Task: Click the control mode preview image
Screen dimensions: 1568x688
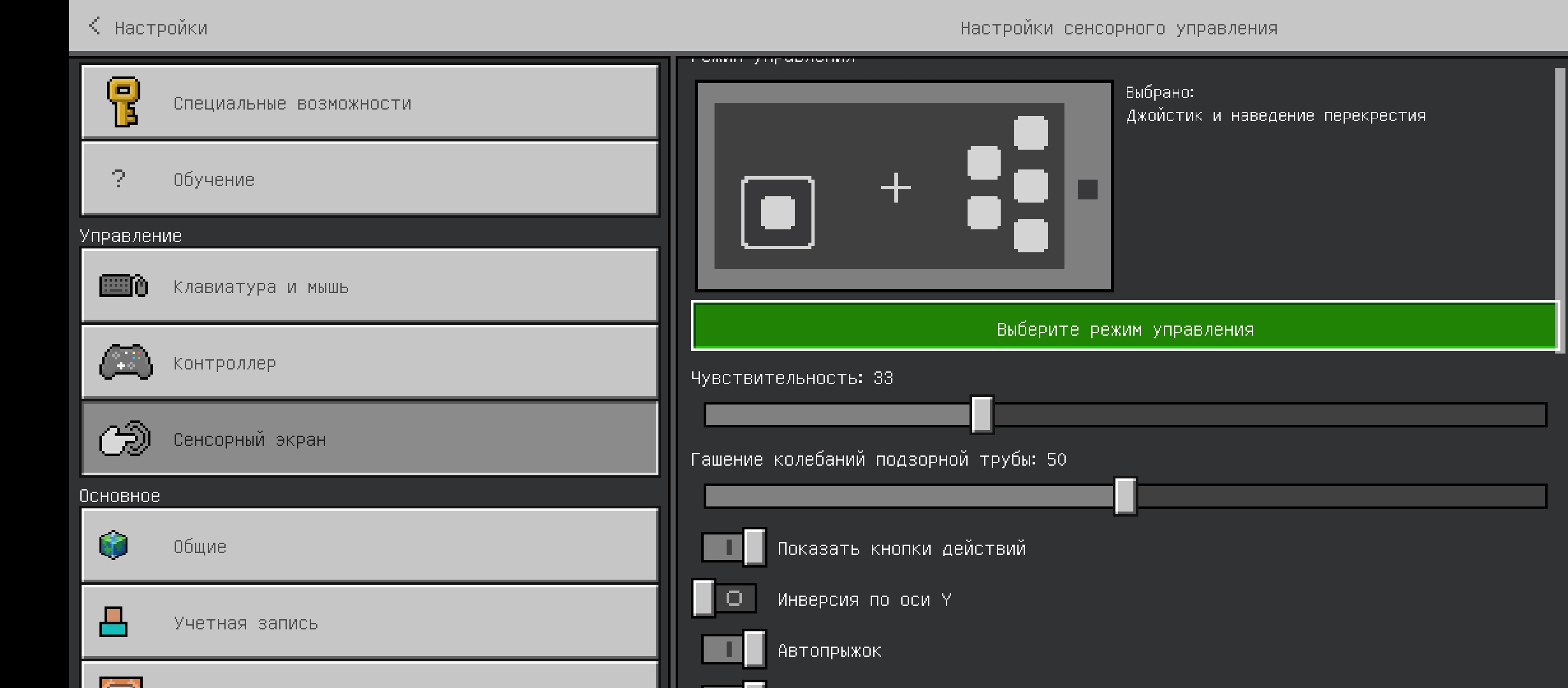Action: tap(904, 185)
